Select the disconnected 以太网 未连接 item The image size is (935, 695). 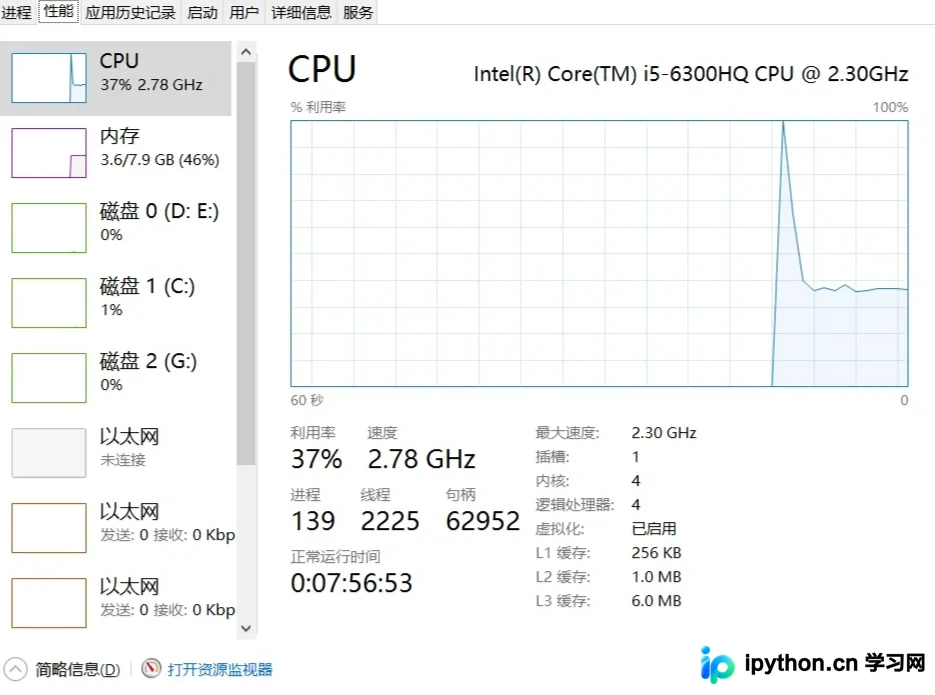coord(116,453)
